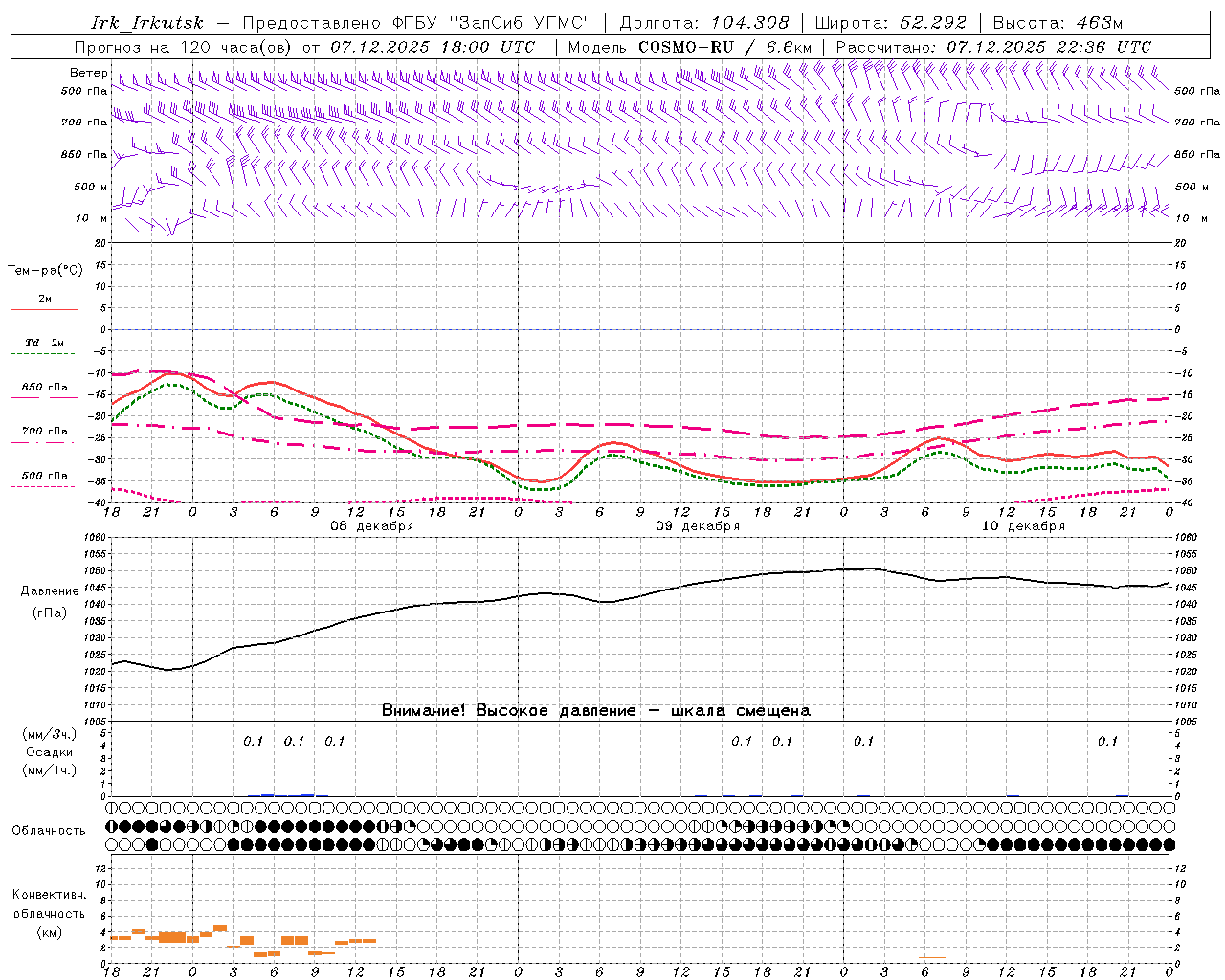This screenshot has height=980, width=1225.
Task: Click the station title "Irk_Irkutsk"
Action: point(147,23)
